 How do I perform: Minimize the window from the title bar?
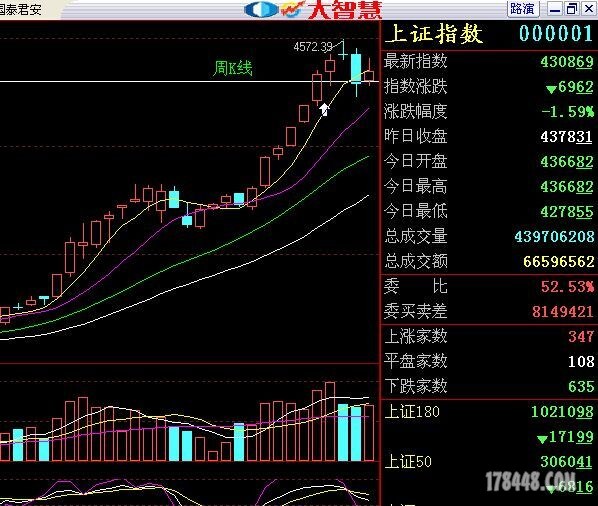555,8
